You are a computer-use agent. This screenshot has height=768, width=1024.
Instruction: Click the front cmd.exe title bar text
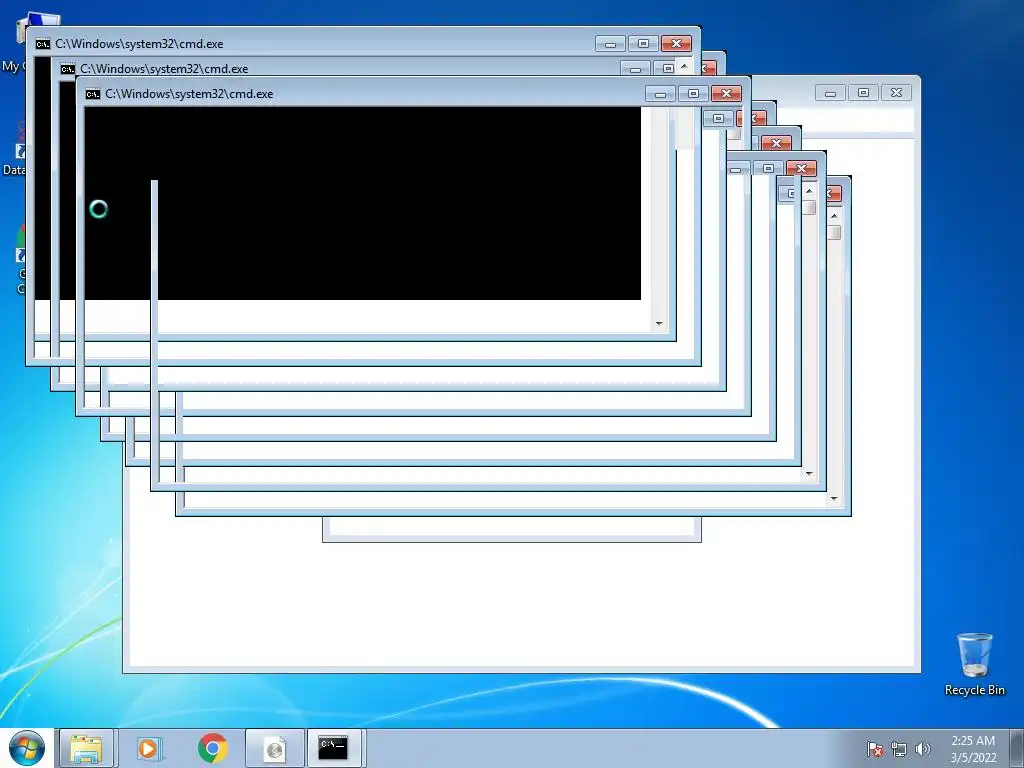pyautogui.click(x=189, y=93)
